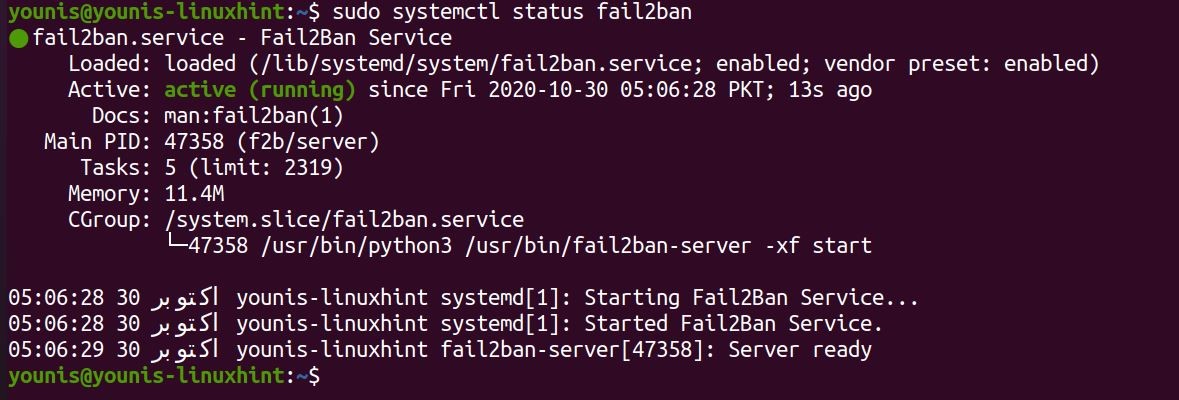Viewport: 1179px width, 400px height.
Task: Click the green service status dot
Action: (18, 39)
